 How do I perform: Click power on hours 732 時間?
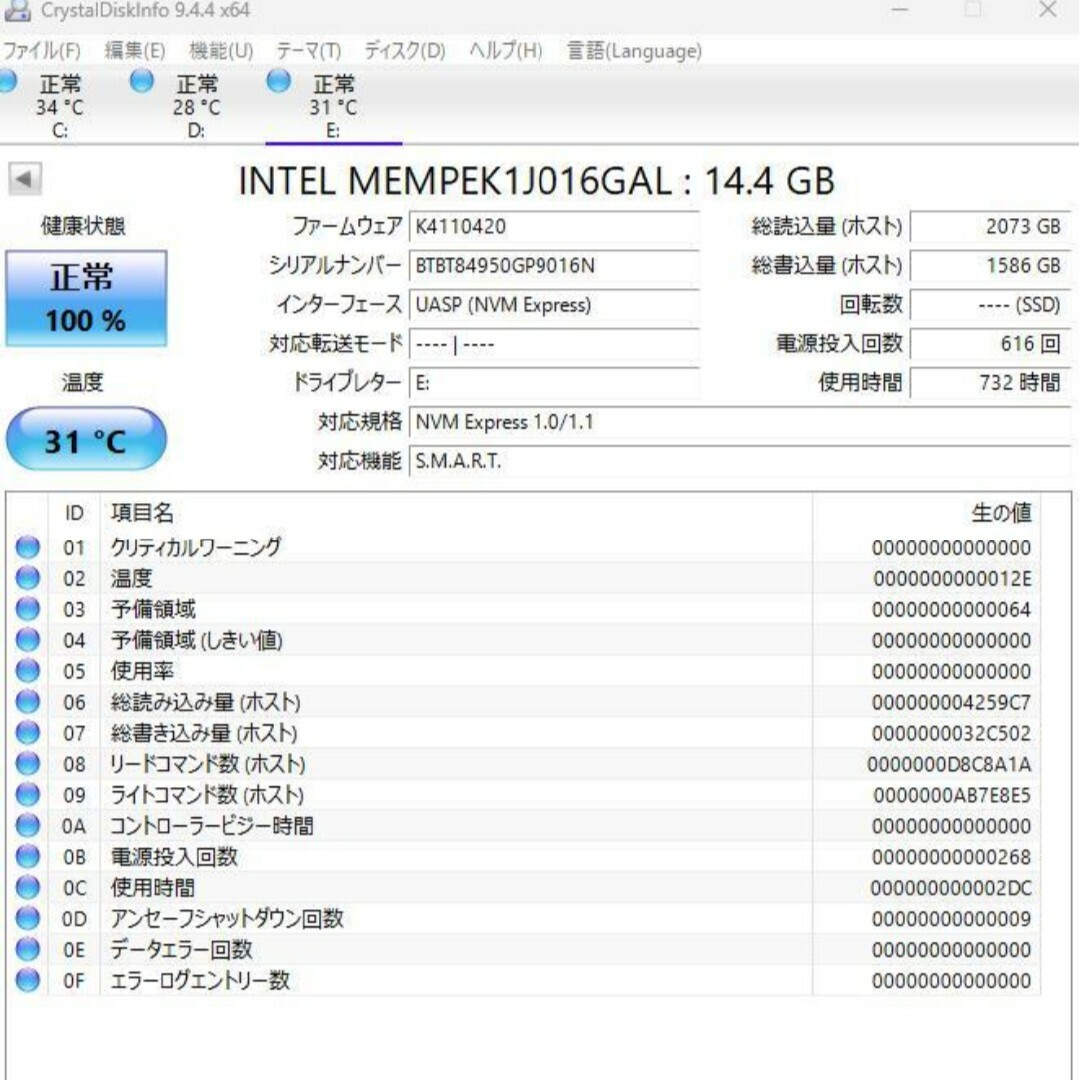tap(990, 383)
